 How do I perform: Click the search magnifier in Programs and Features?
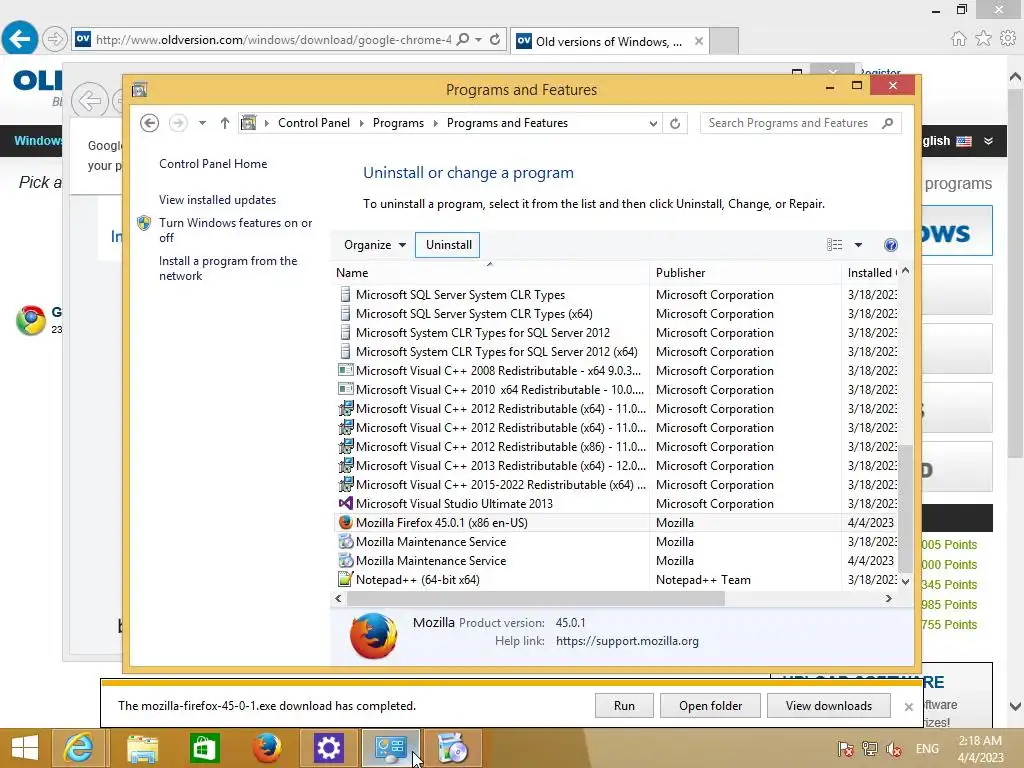(887, 123)
